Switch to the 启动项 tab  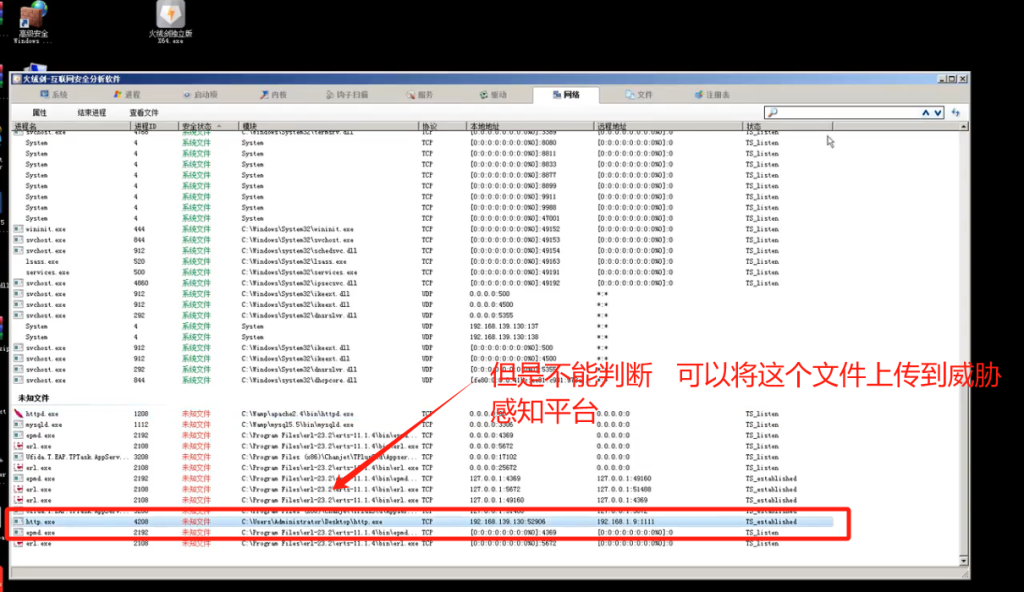point(200,95)
